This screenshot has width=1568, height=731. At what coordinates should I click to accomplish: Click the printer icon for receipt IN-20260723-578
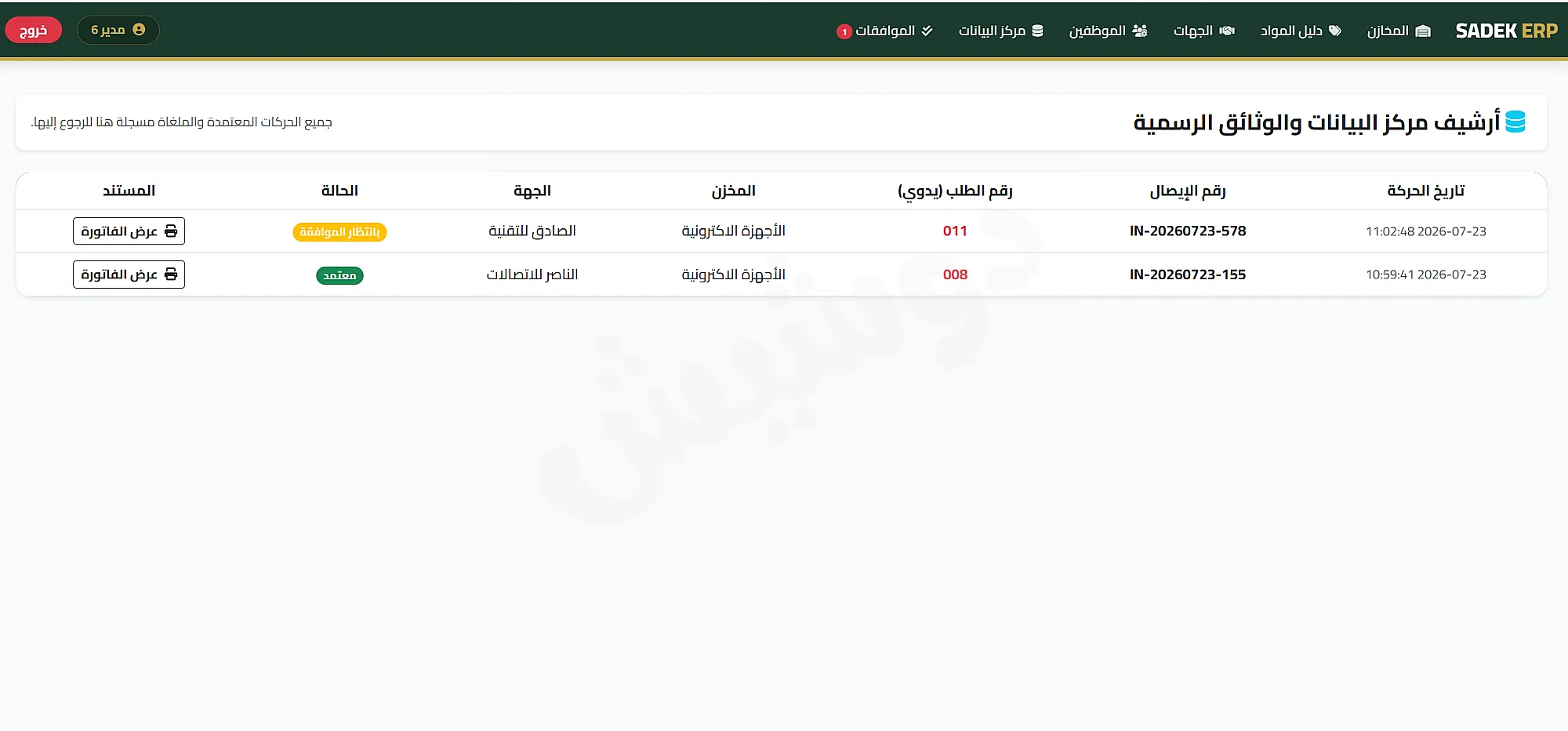point(171,231)
